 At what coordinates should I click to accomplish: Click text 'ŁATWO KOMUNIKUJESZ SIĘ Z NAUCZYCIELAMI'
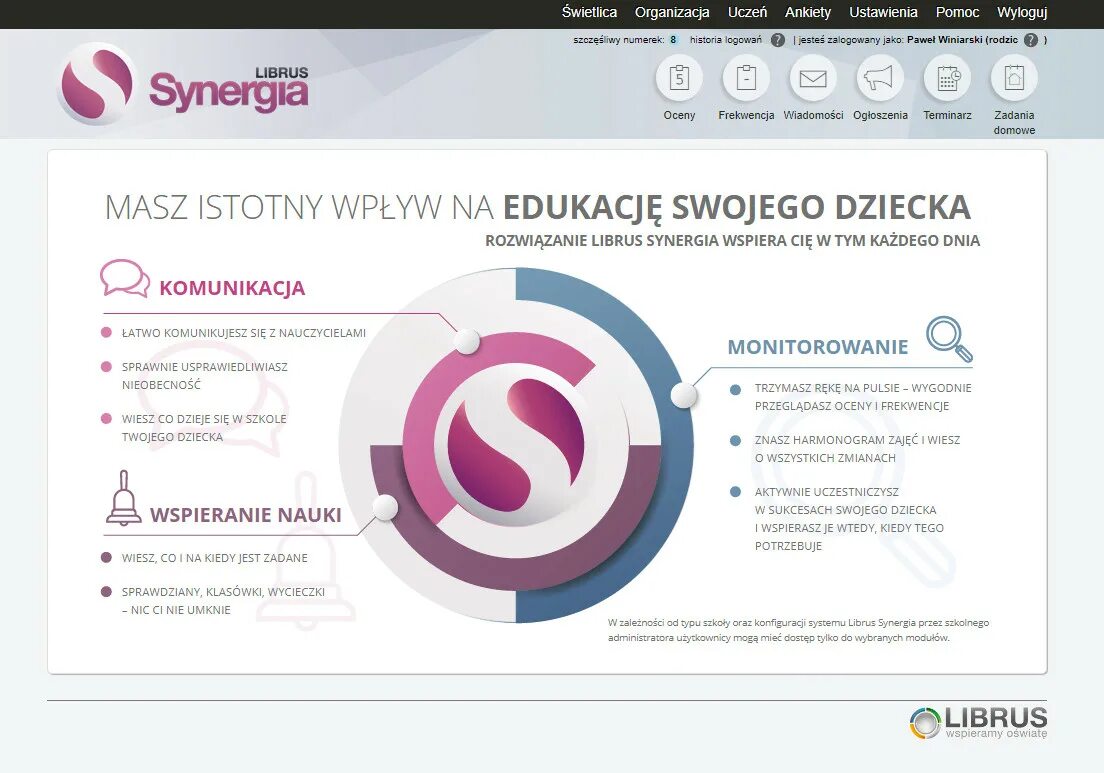[x=244, y=333]
